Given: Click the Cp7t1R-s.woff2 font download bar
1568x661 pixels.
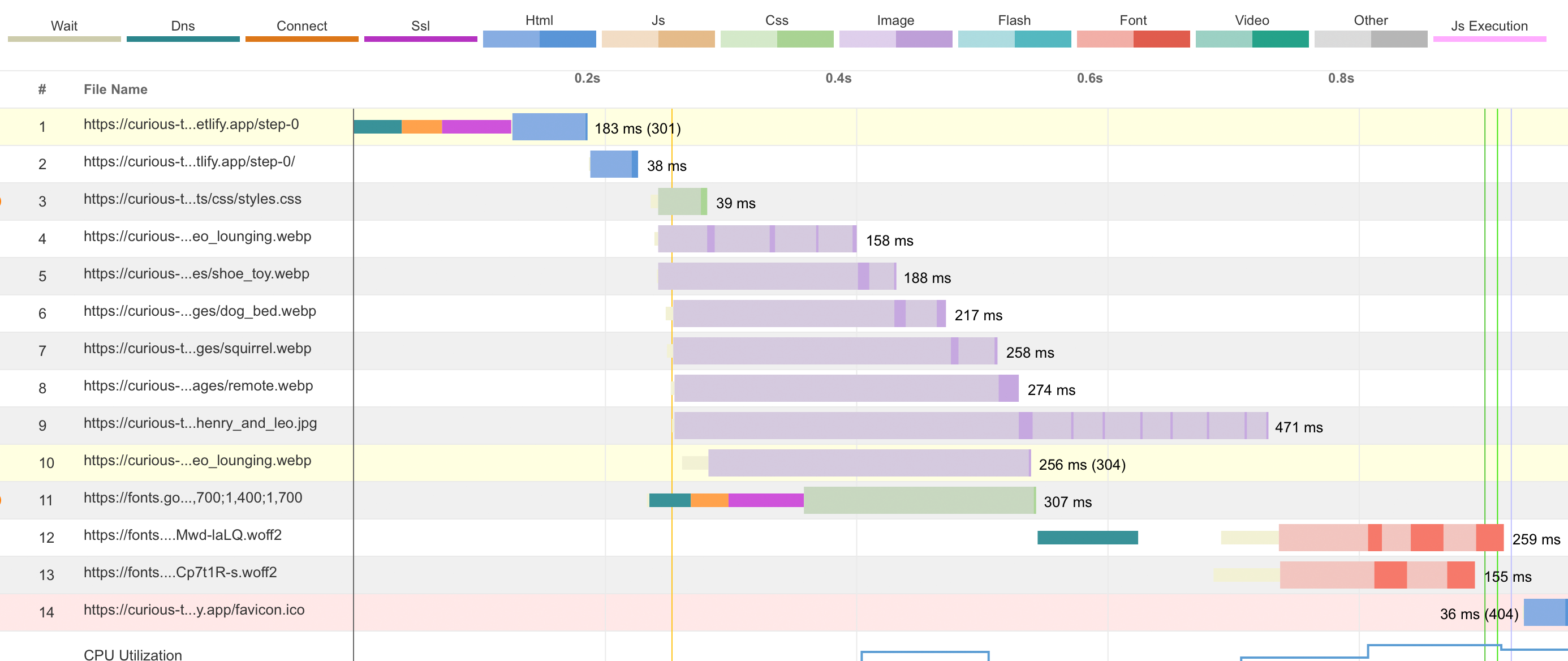Looking at the screenshot, I should coord(1377,575).
